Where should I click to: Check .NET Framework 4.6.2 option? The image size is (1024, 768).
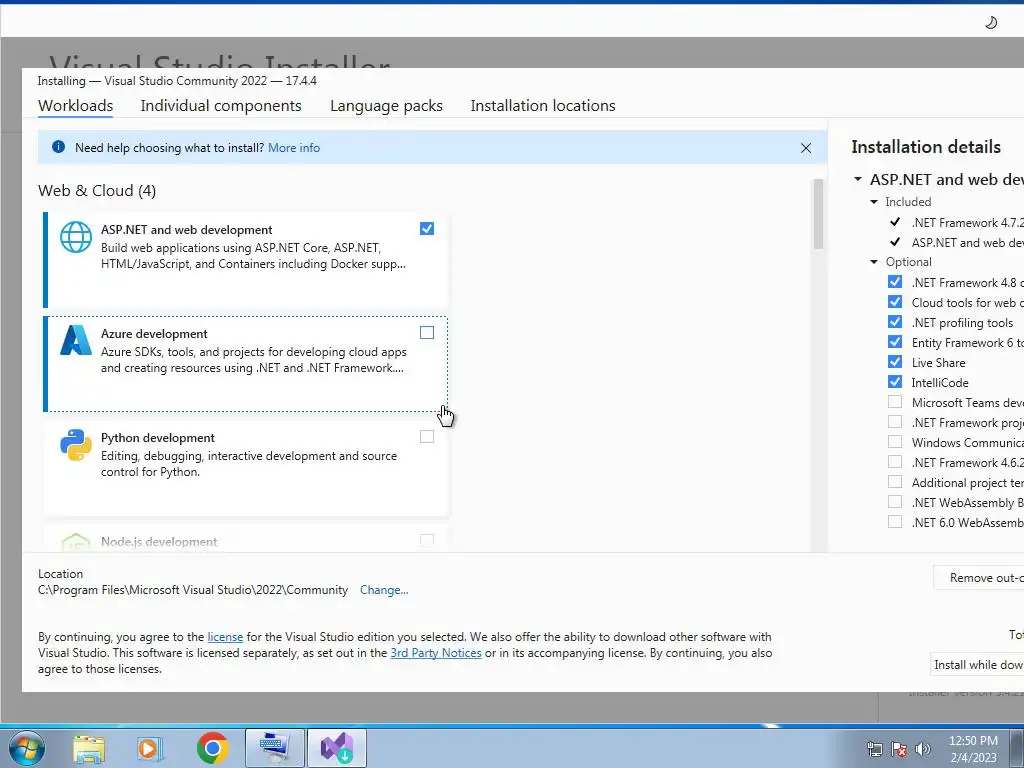coord(895,462)
